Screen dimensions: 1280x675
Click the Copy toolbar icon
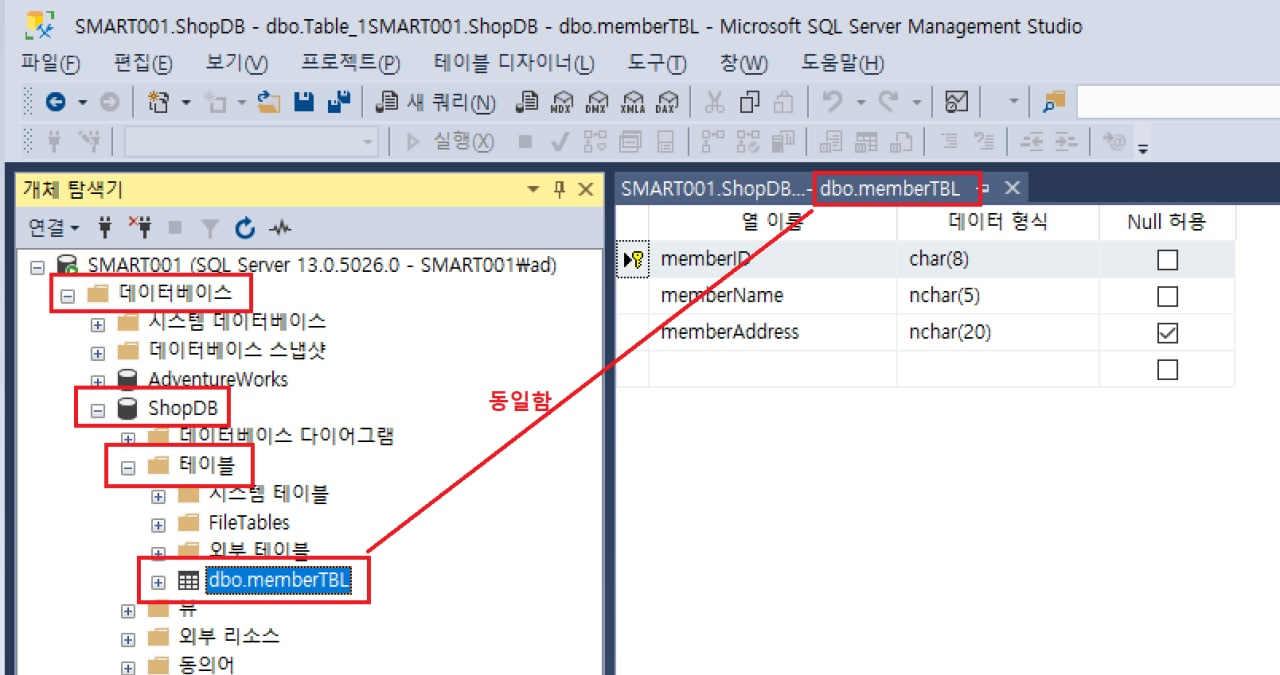[749, 102]
